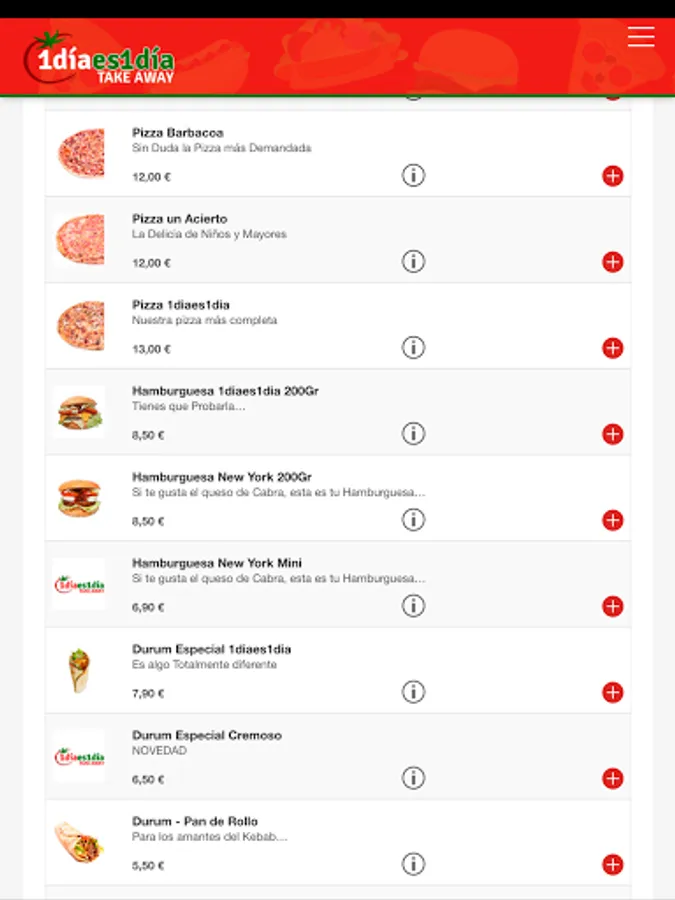The height and width of the screenshot is (900, 675).
Task: Show info for Pizza Barbacoa
Action: (413, 175)
